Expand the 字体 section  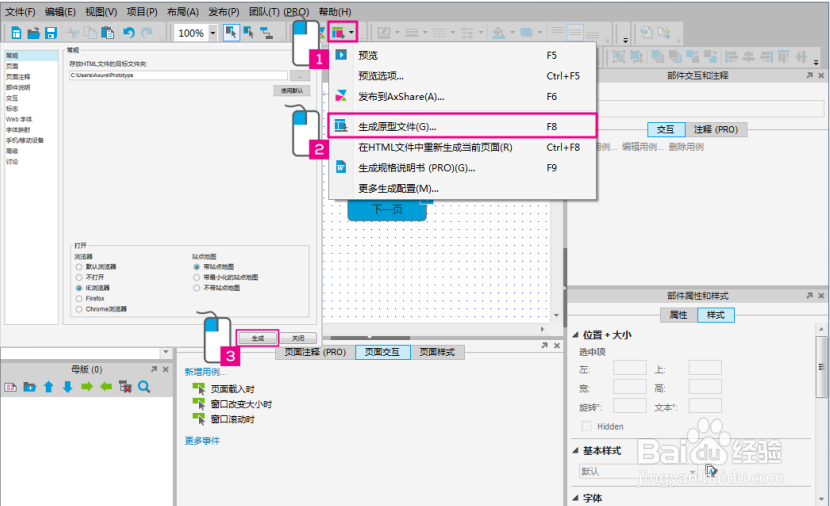point(575,498)
